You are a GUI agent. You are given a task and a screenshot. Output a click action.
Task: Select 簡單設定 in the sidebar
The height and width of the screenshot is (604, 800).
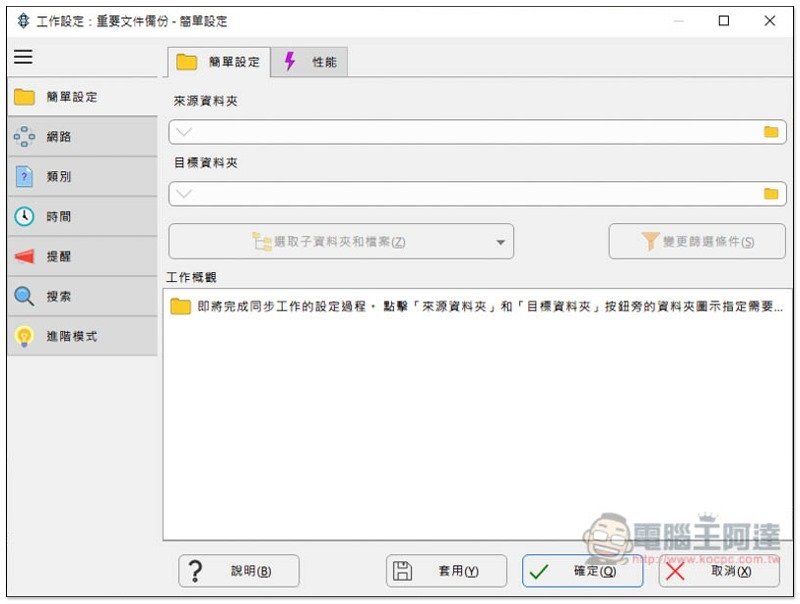click(82, 97)
